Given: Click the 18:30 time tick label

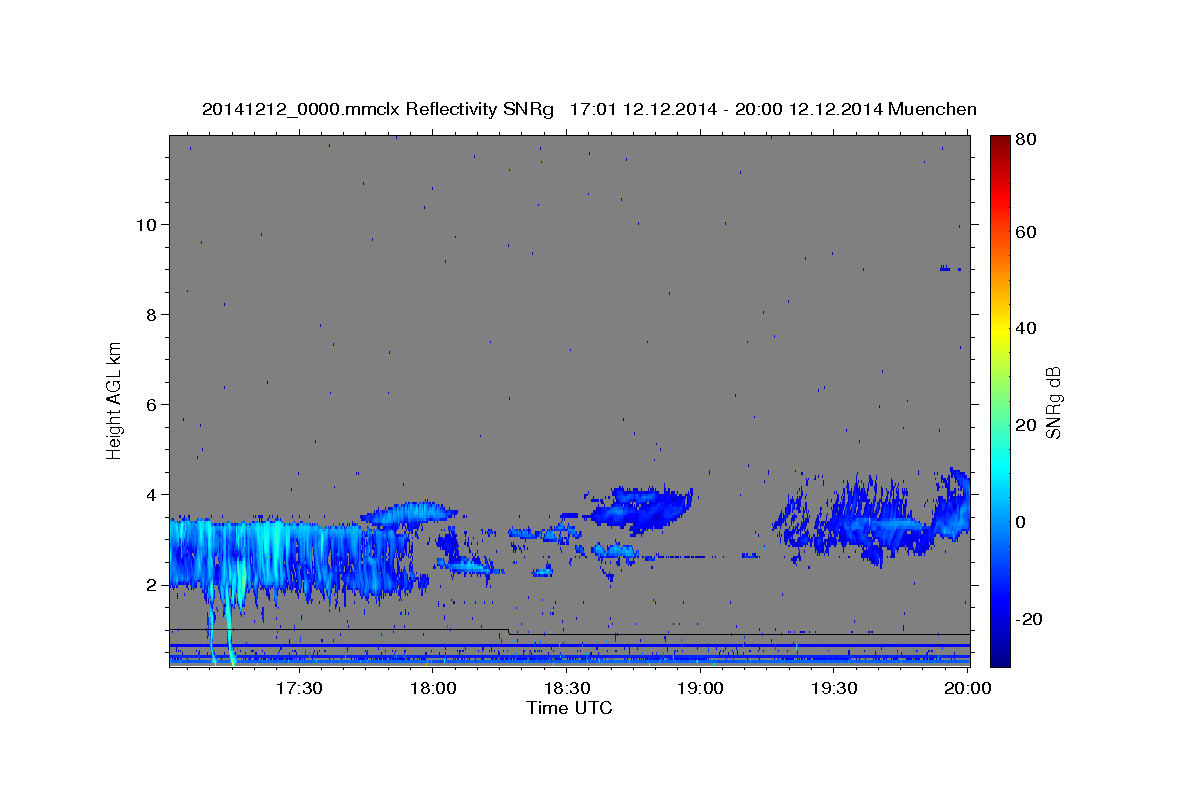Looking at the screenshot, I should coord(567,688).
